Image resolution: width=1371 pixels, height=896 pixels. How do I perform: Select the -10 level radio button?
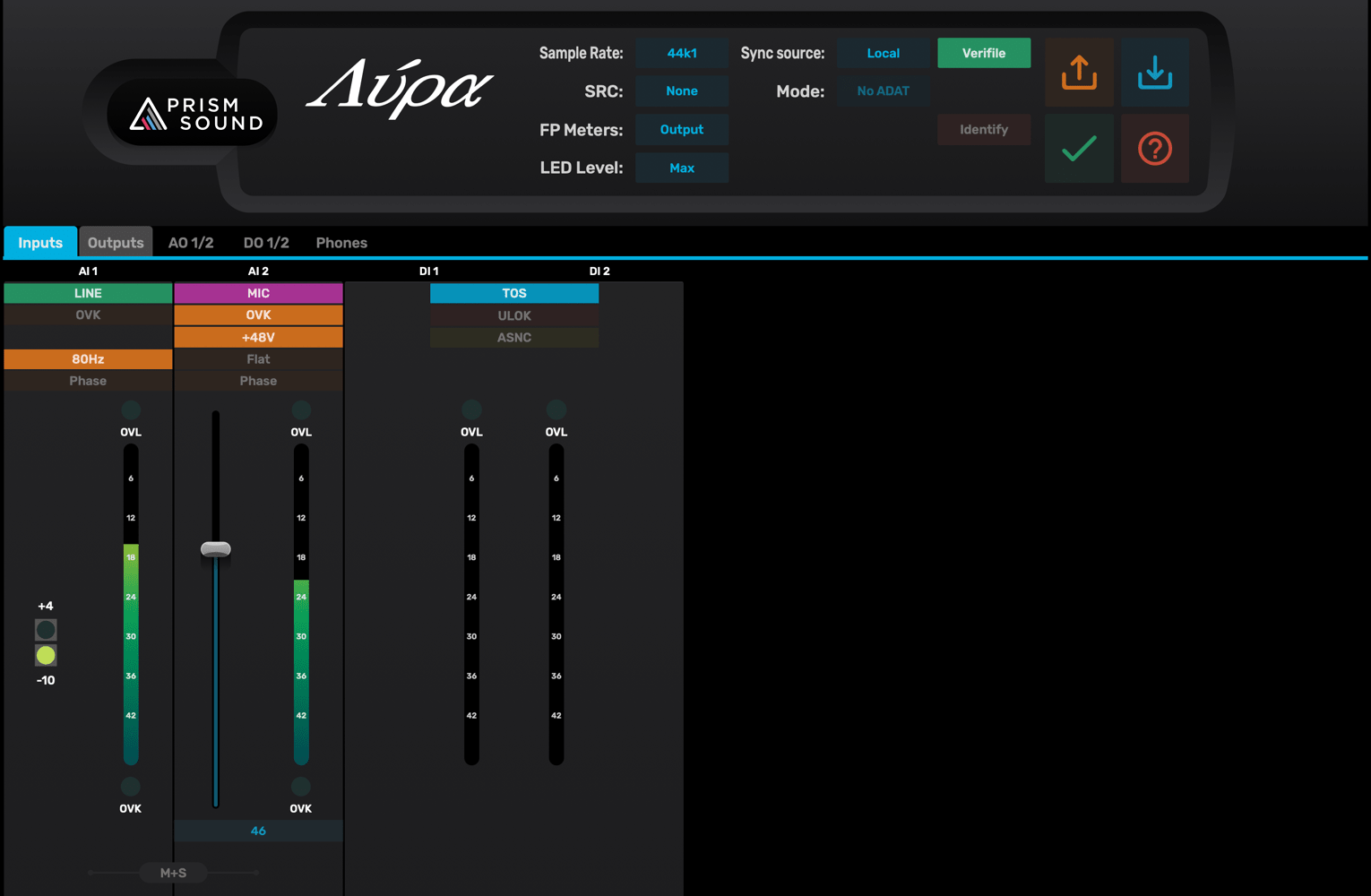pyautogui.click(x=46, y=656)
